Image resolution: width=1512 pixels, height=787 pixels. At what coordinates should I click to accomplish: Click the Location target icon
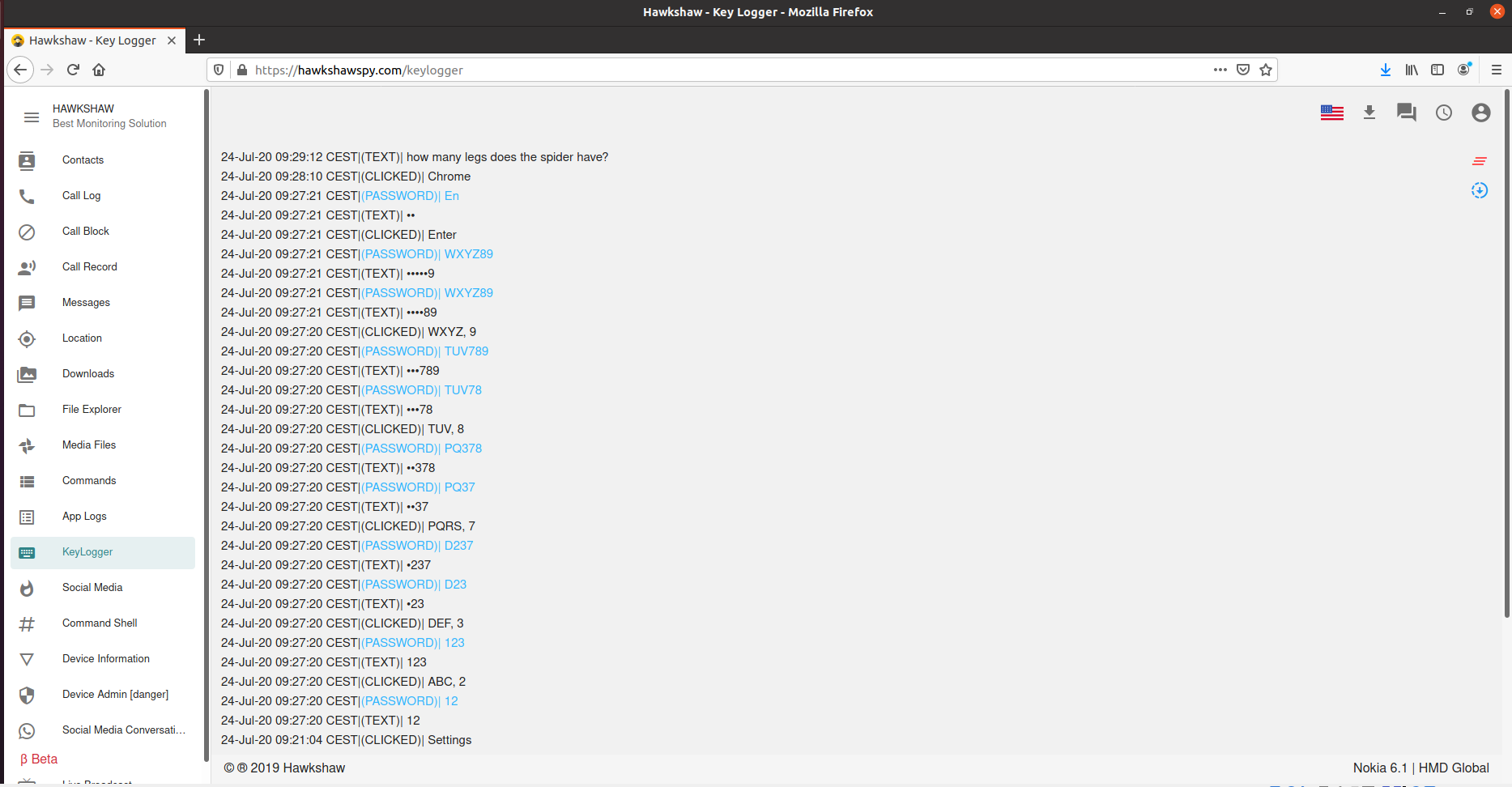(27, 338)
